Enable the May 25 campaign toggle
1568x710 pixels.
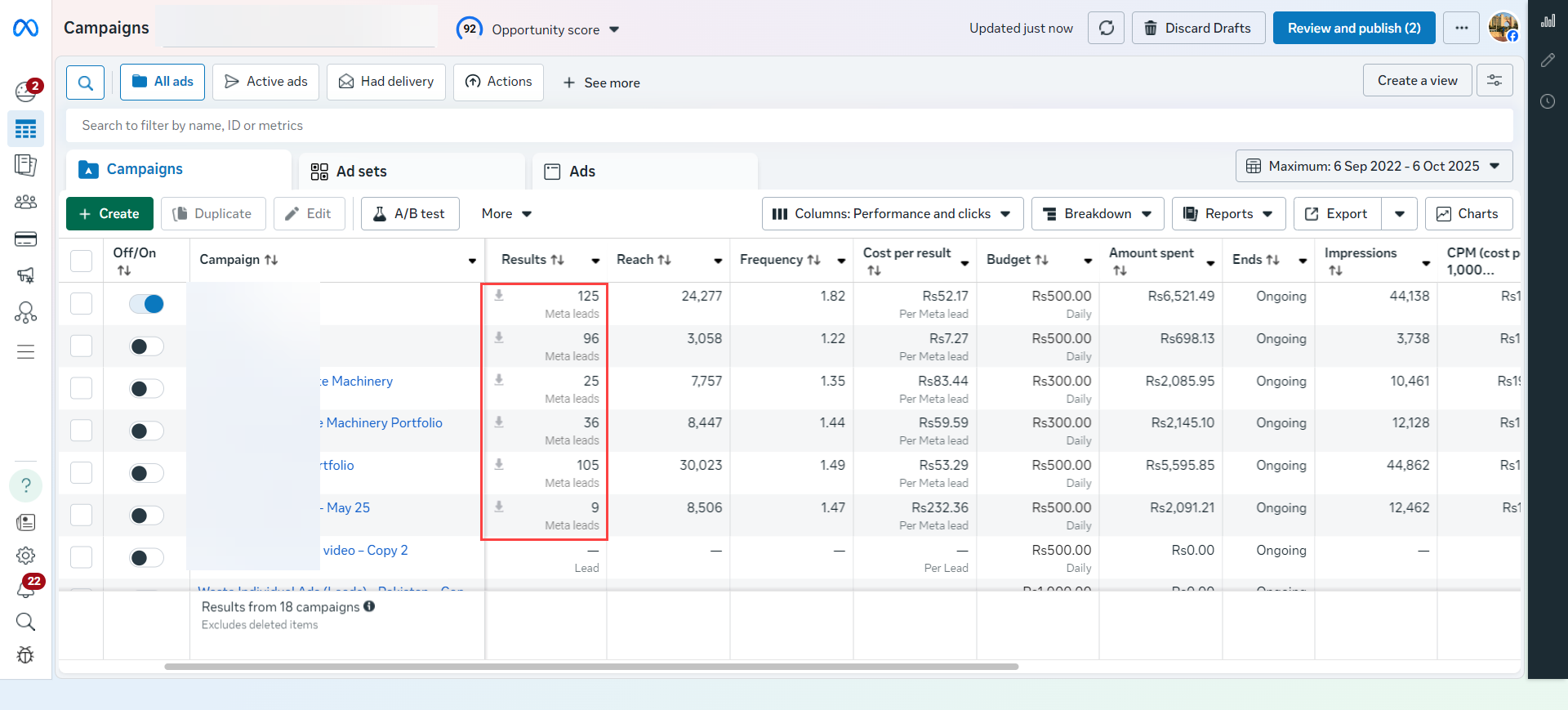[147, 516]
